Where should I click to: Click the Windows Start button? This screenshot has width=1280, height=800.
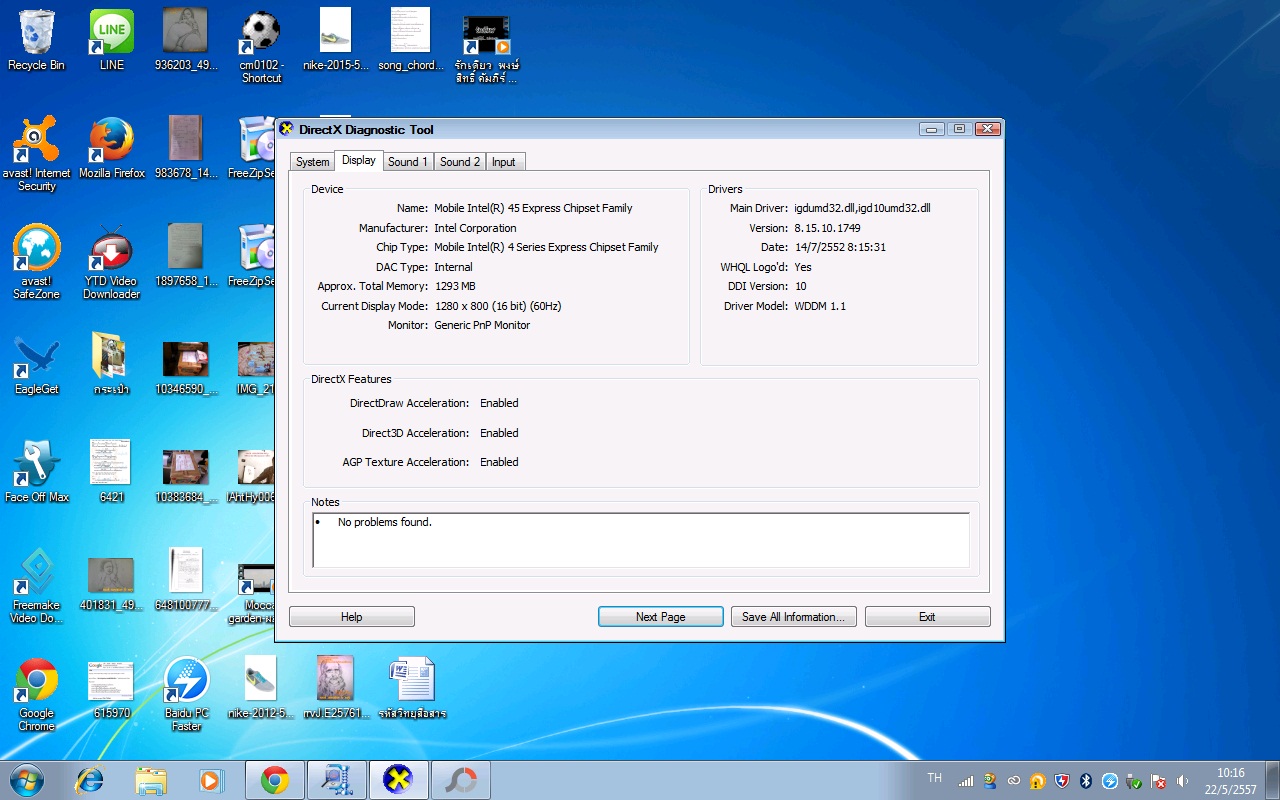(x=27, y=779)
